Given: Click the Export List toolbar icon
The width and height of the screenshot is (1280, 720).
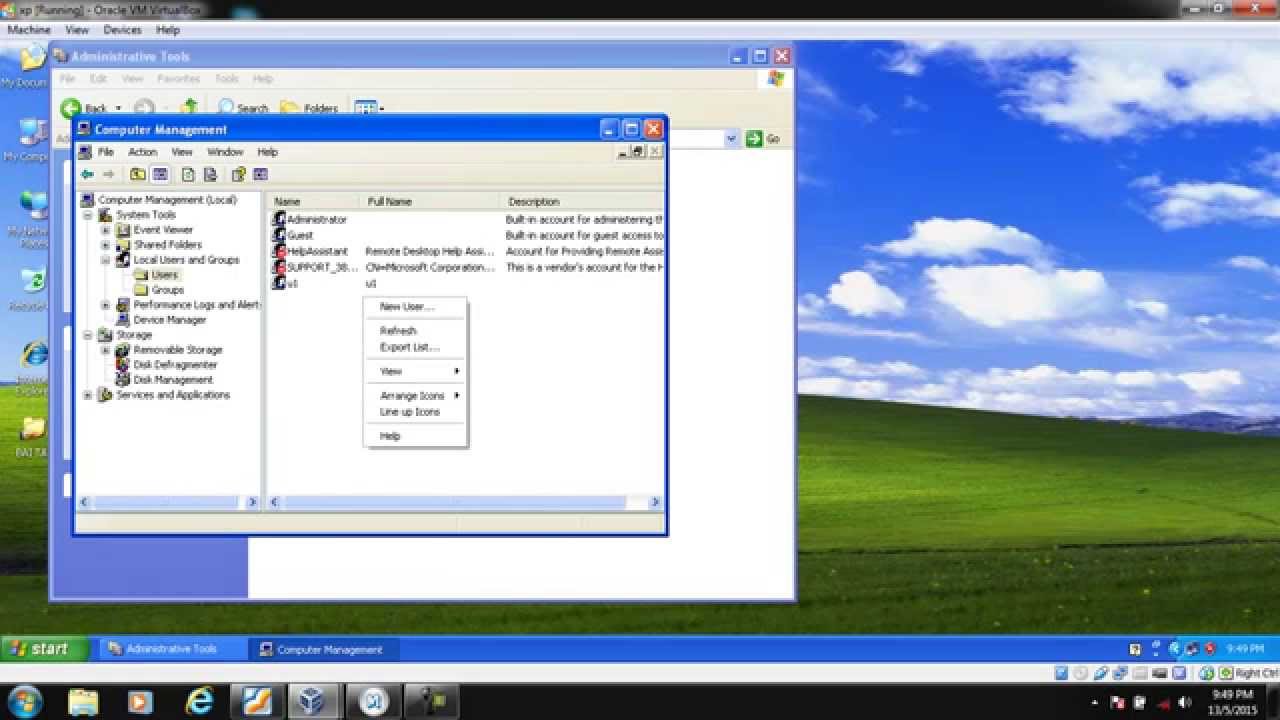Looking at the screenshot, I should 210,175.
